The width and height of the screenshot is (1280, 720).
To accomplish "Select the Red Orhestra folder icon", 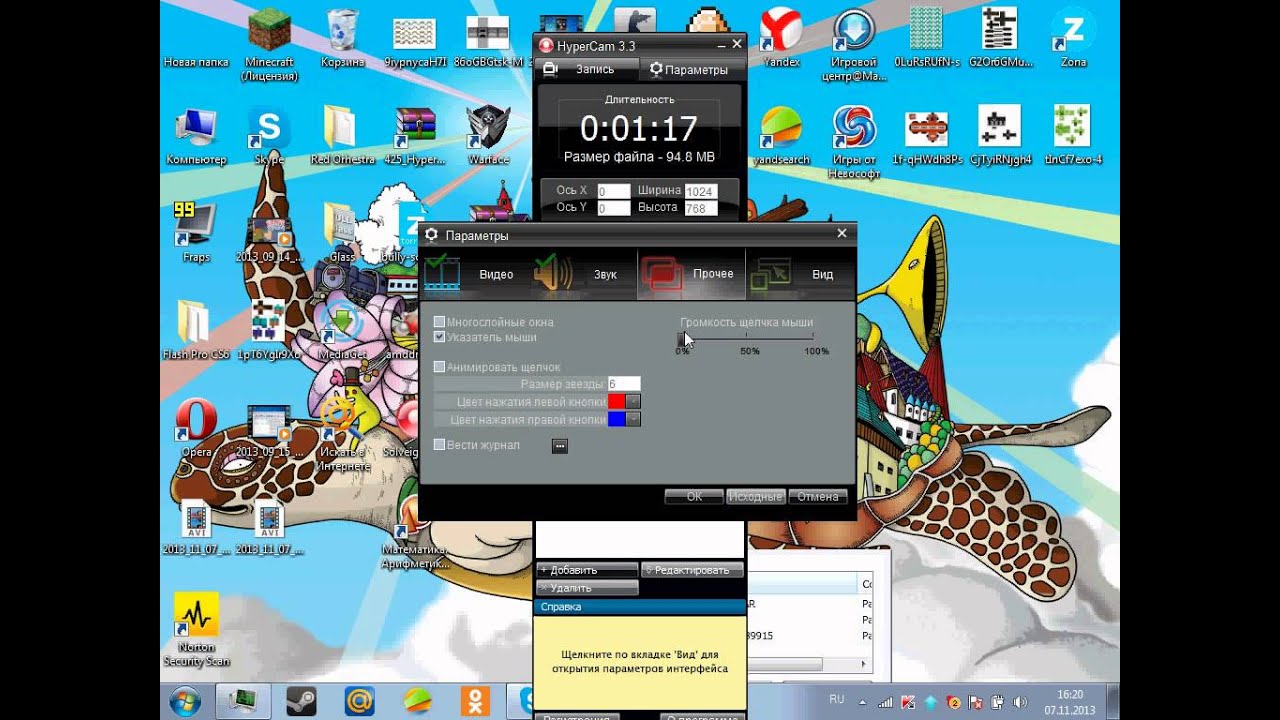I will pos(342,135).
